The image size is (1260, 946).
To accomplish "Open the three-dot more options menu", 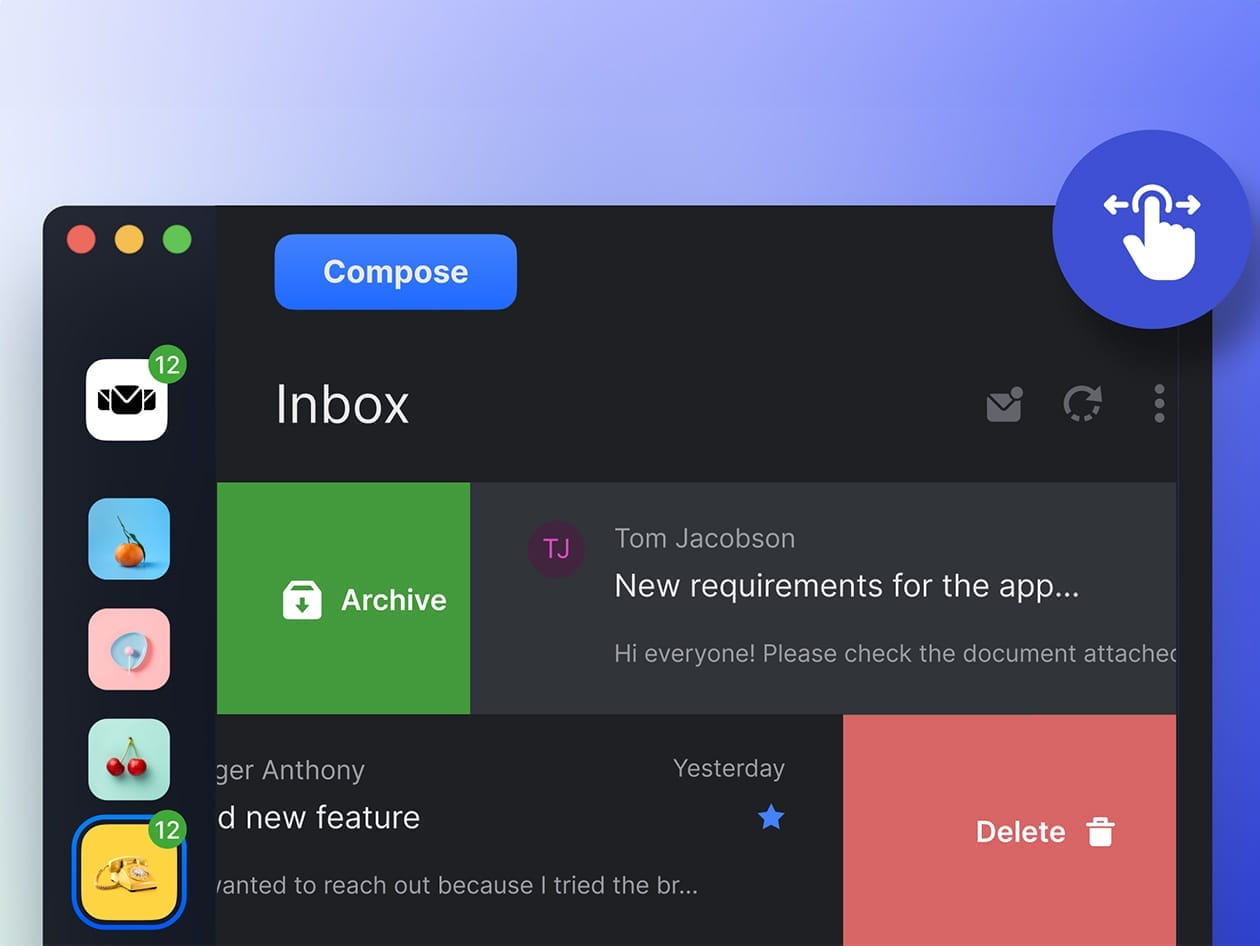I will (x=1159, y=404).
